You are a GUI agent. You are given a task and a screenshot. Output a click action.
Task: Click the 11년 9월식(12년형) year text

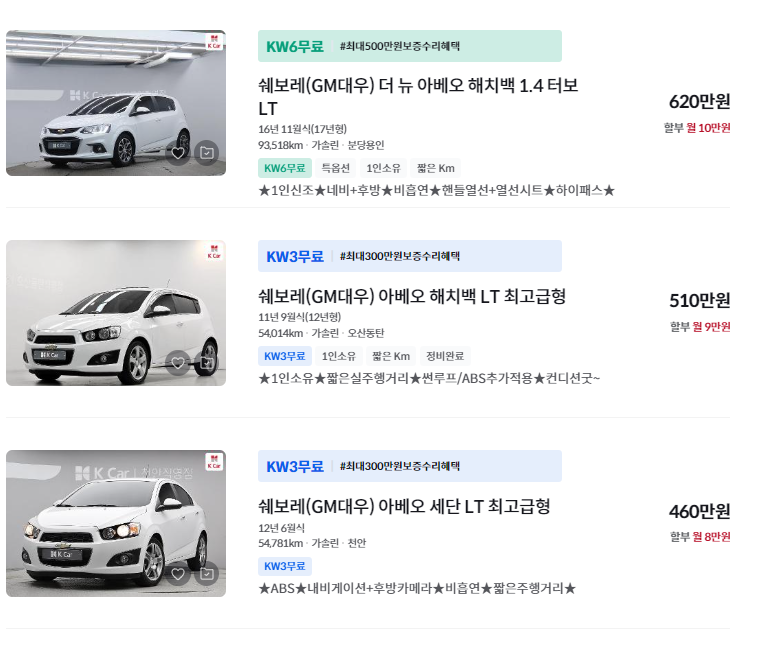(300, 317)
